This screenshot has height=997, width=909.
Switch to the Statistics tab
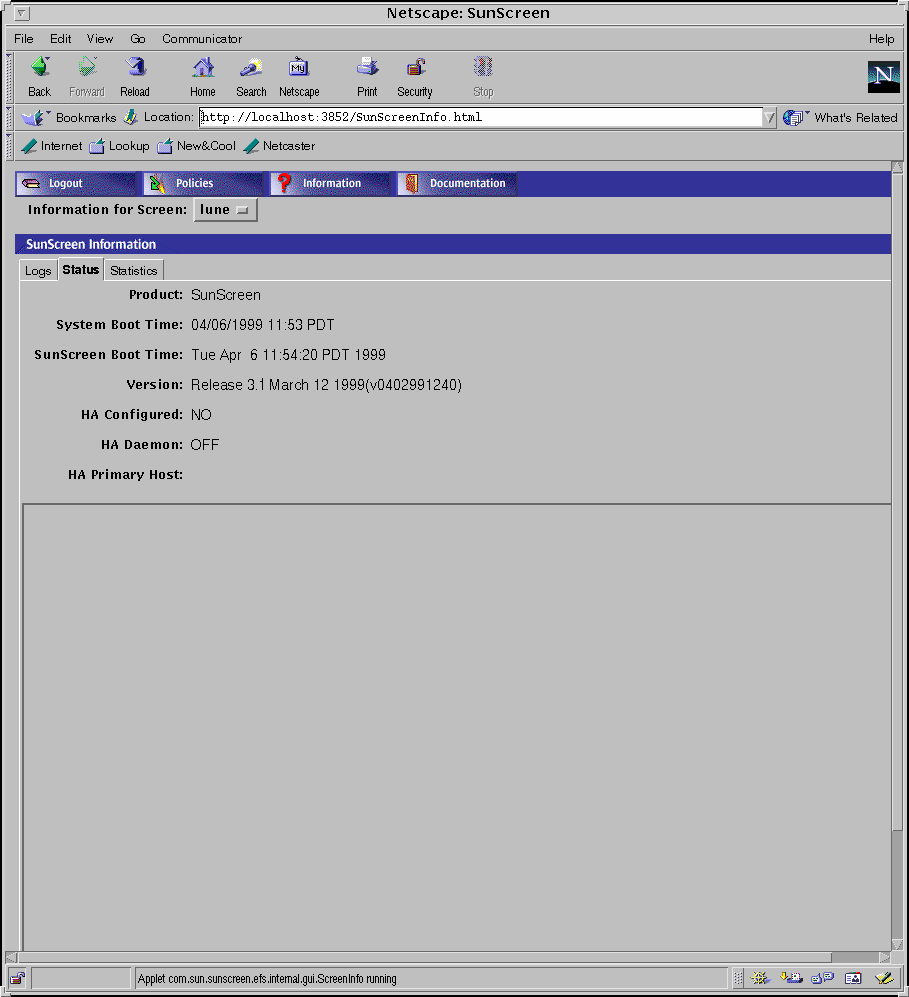point(133,270)
